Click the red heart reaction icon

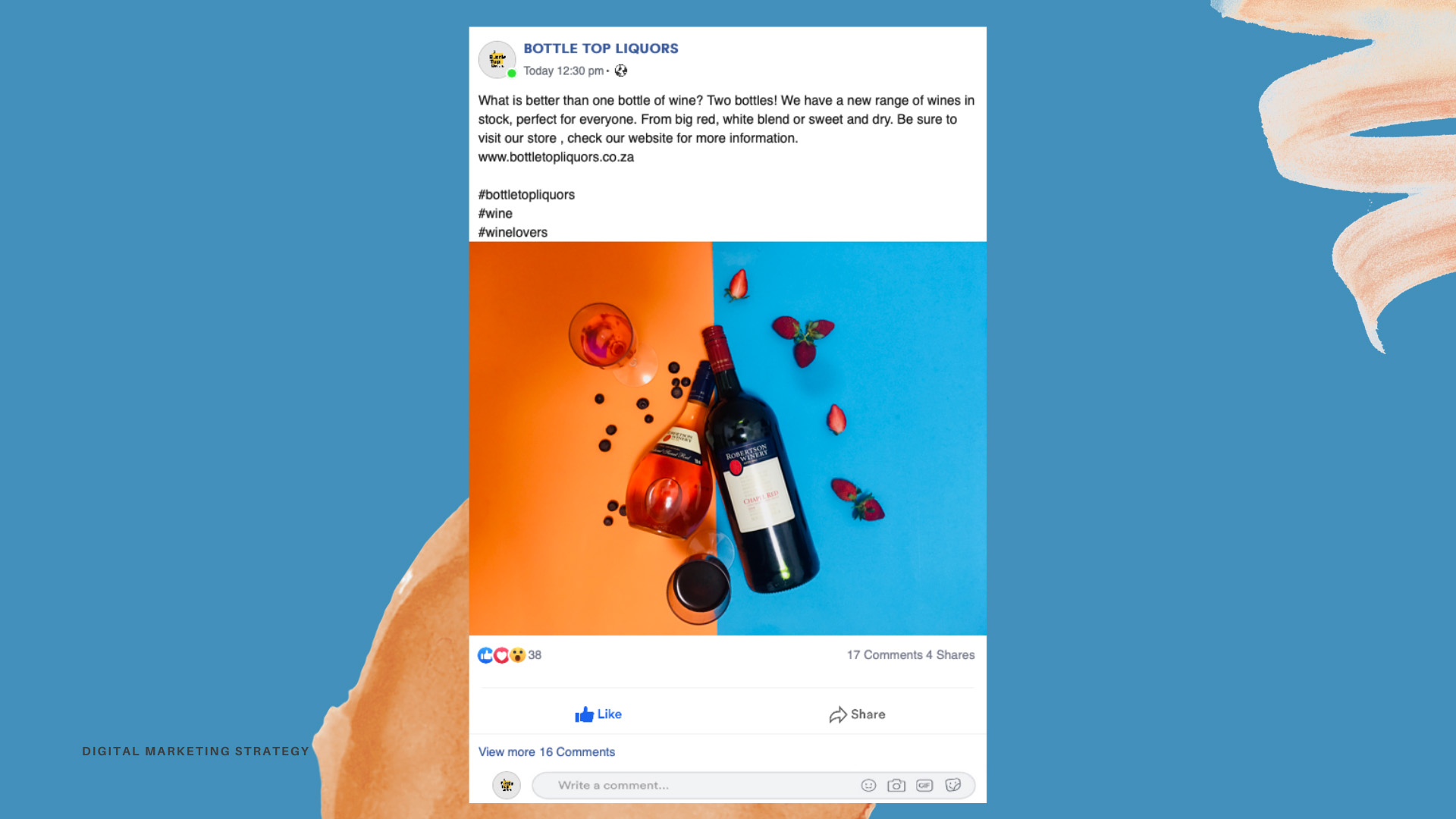(501, 655)
